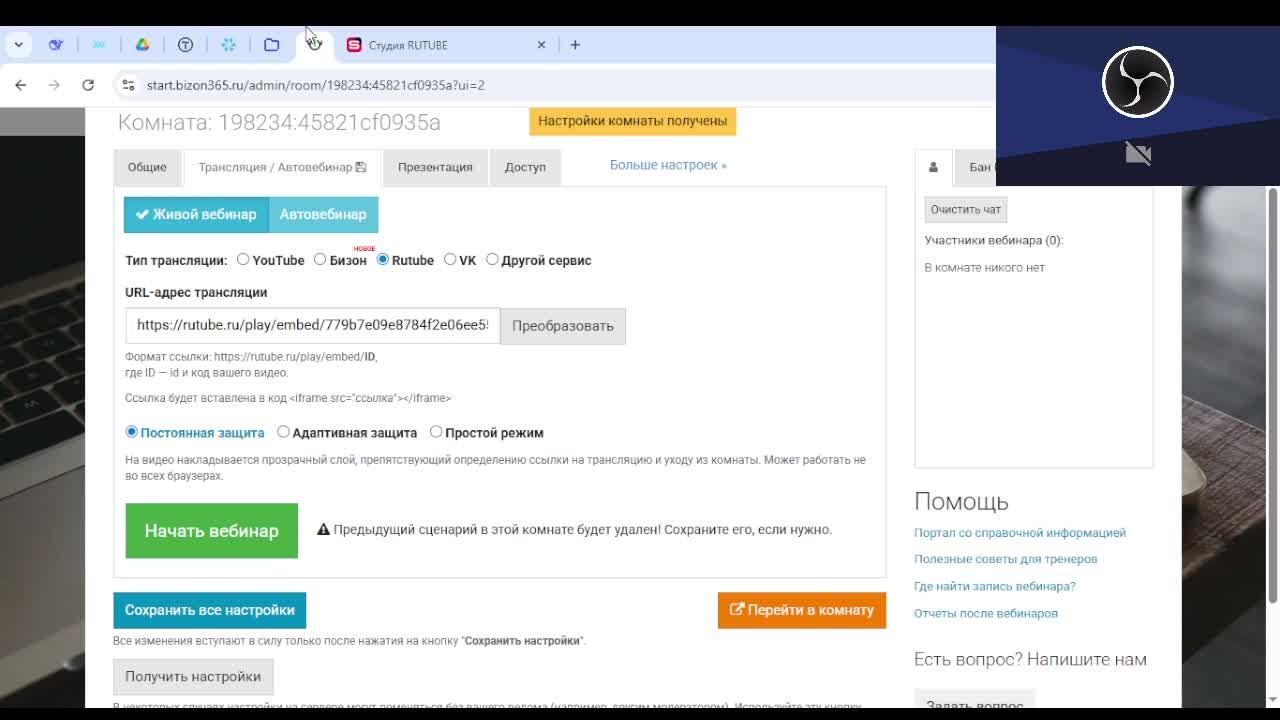Image resolution: width=1280 pixels, height=720 pixels.
Task: Choose Другой сервис broadcast type
Action: coord(492,260)
